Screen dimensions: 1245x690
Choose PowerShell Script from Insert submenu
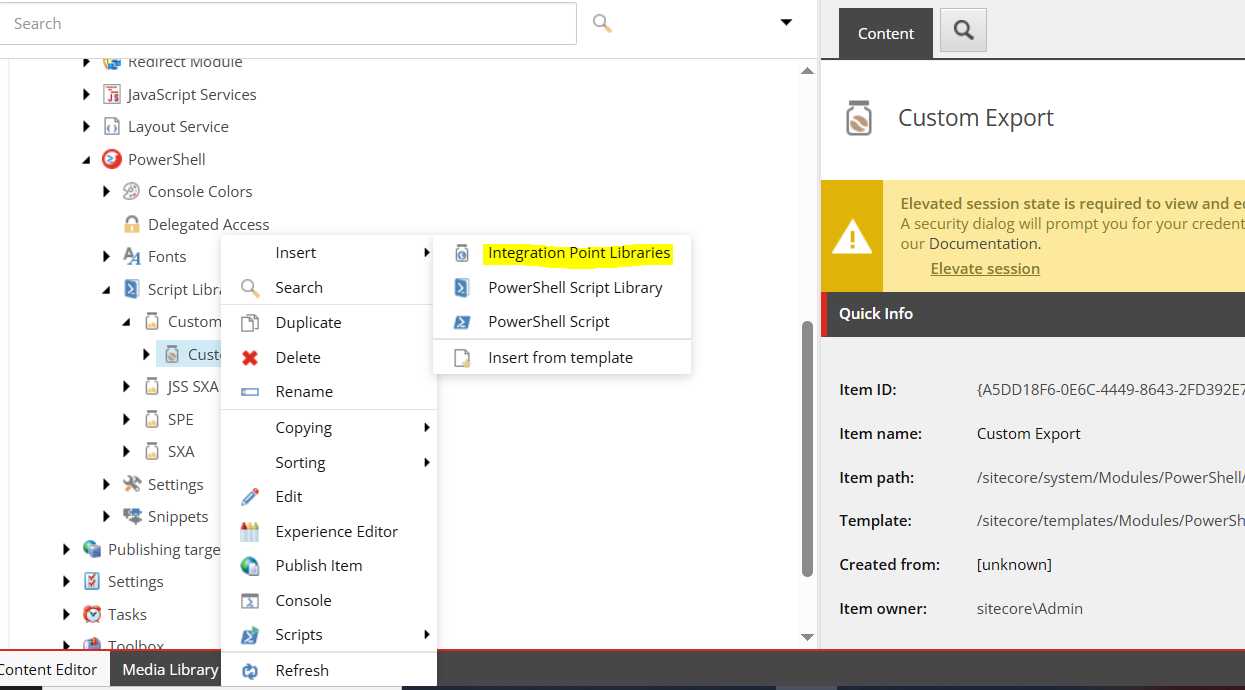click(x=561, y=322)
